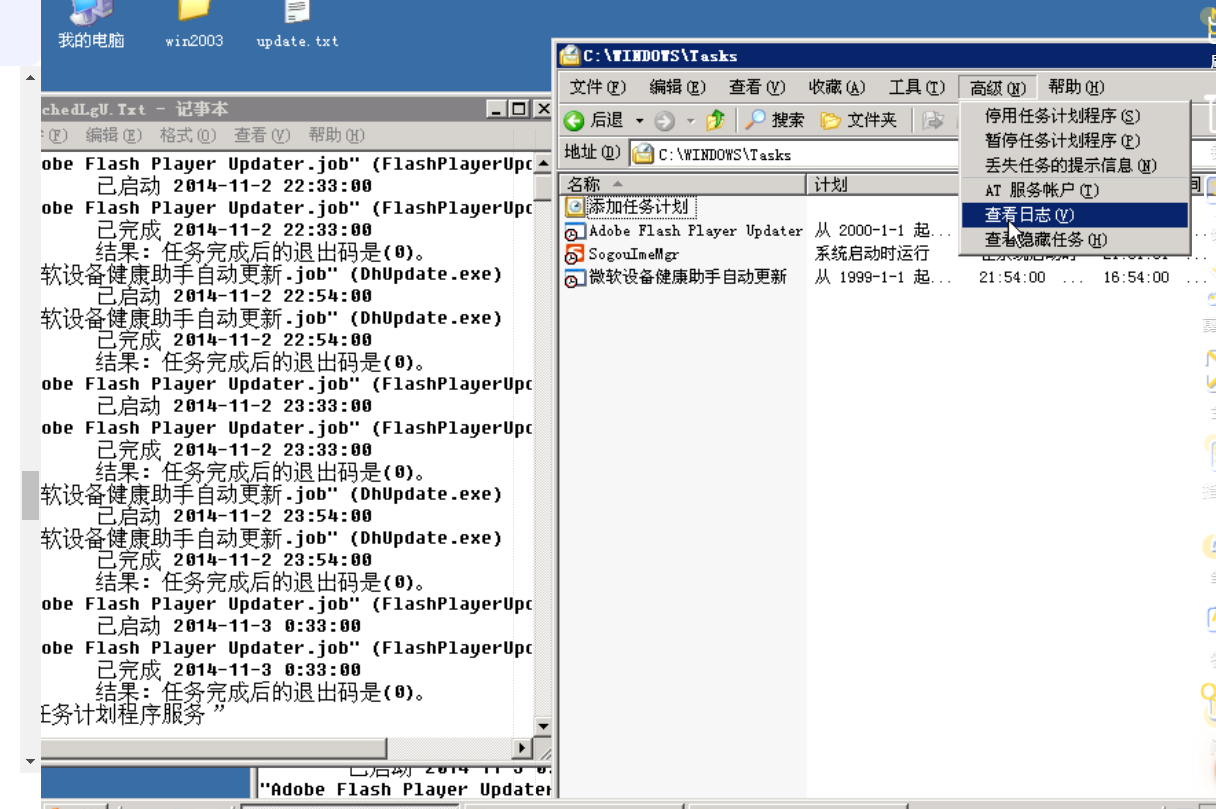Click the Back arrow icon in Explorer toolbar
The width and height of the screenshot is (1216, 809).
[x=574, y=121]
